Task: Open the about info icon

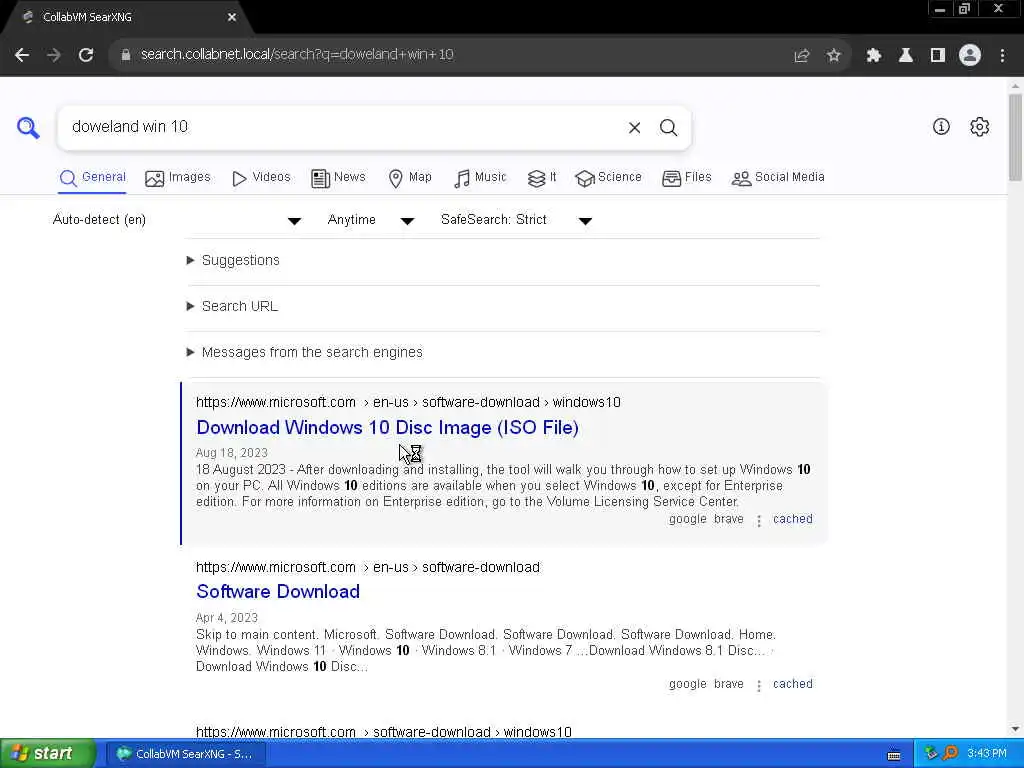Action: pyautogui.click(x=940, y=127)
